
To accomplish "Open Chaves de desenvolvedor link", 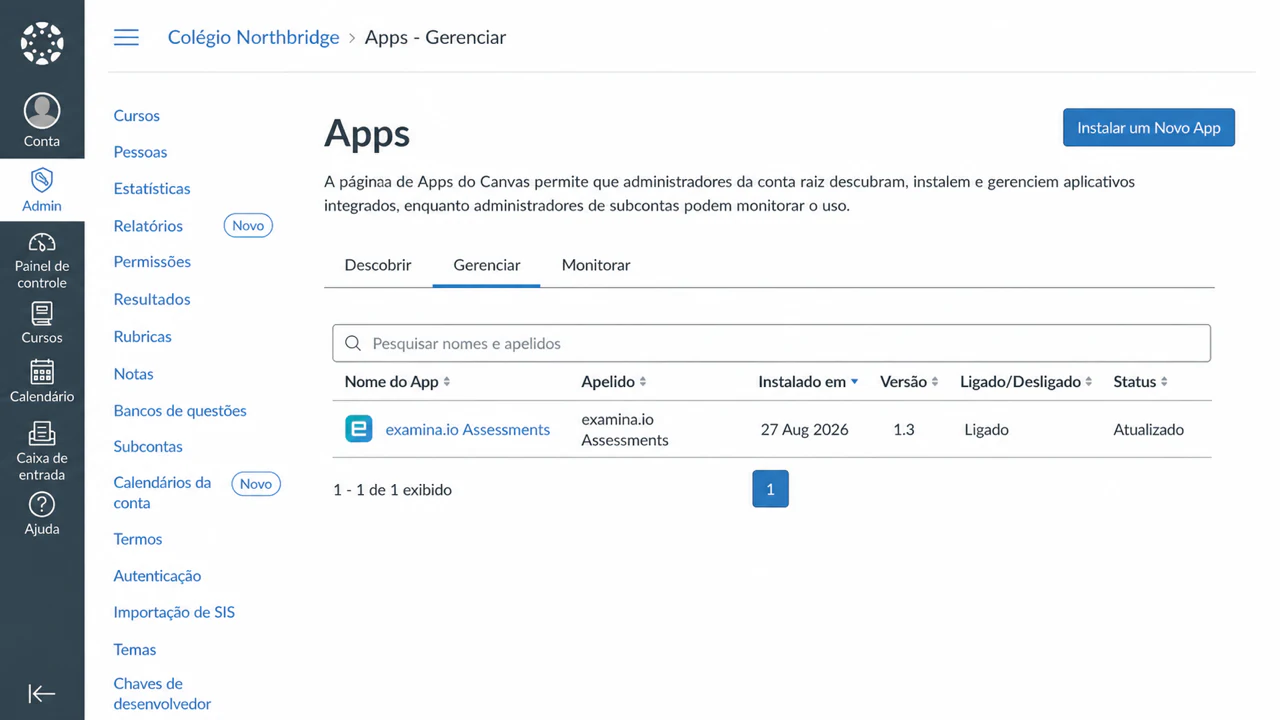I will pyautogui.click(x=162, y=694).
